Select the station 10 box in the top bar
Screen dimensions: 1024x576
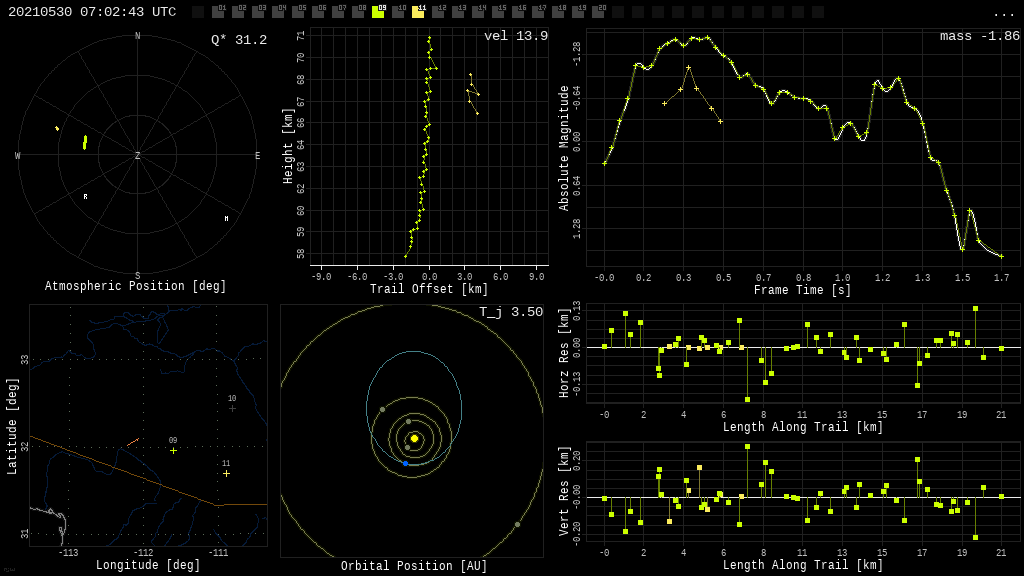398,12
